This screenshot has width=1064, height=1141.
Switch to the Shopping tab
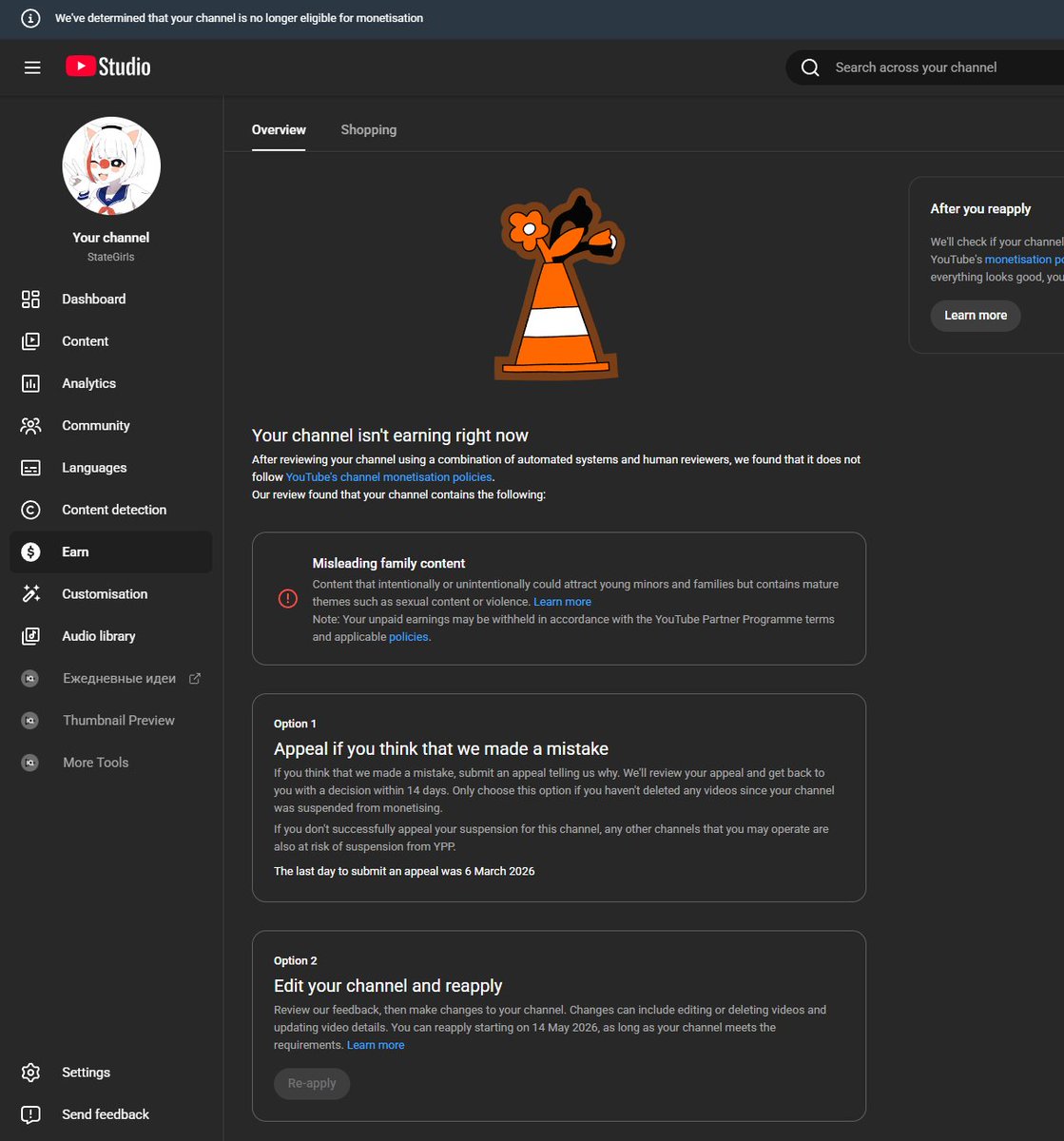click(369, 130)
